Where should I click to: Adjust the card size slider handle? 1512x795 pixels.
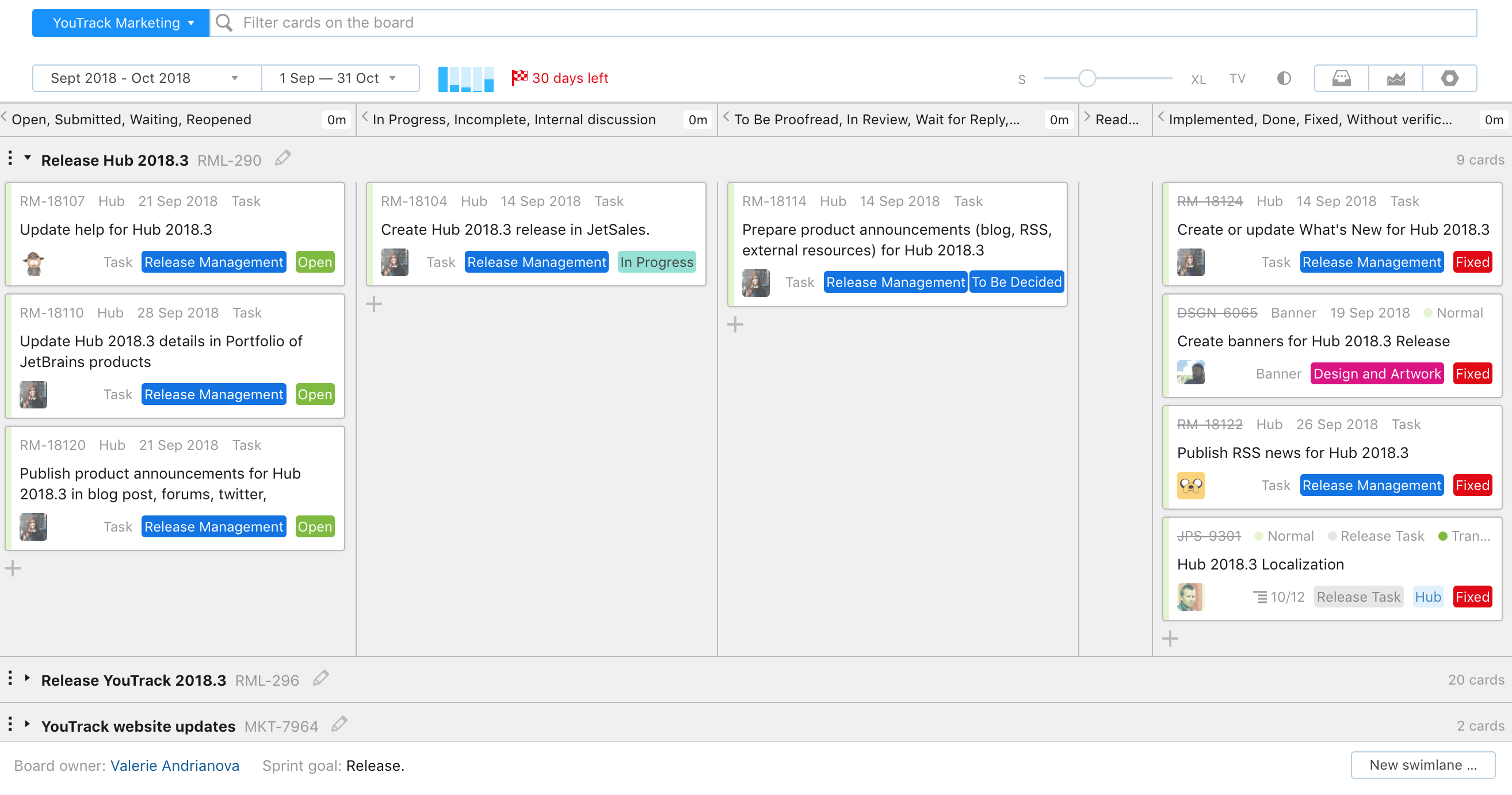[1087, 78]
